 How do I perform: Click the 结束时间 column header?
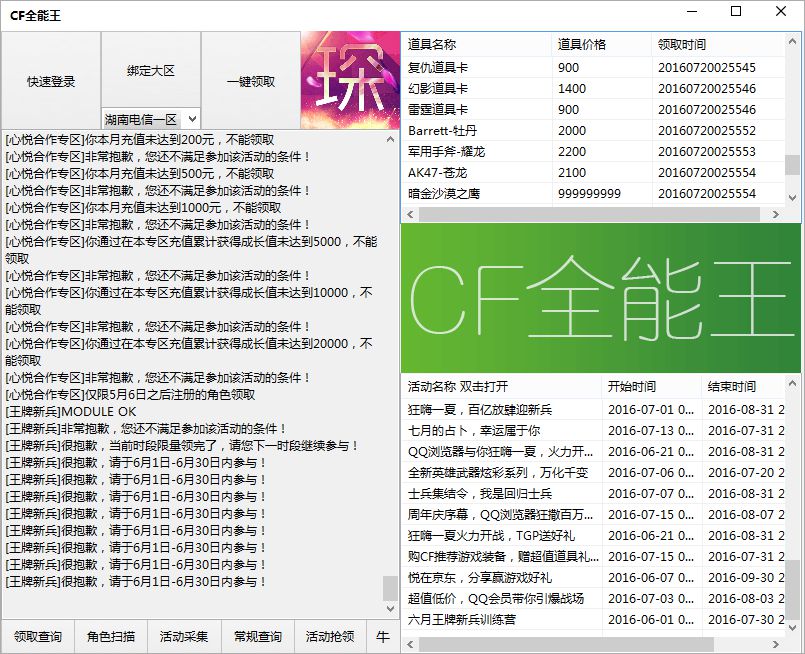pos(743,387)
